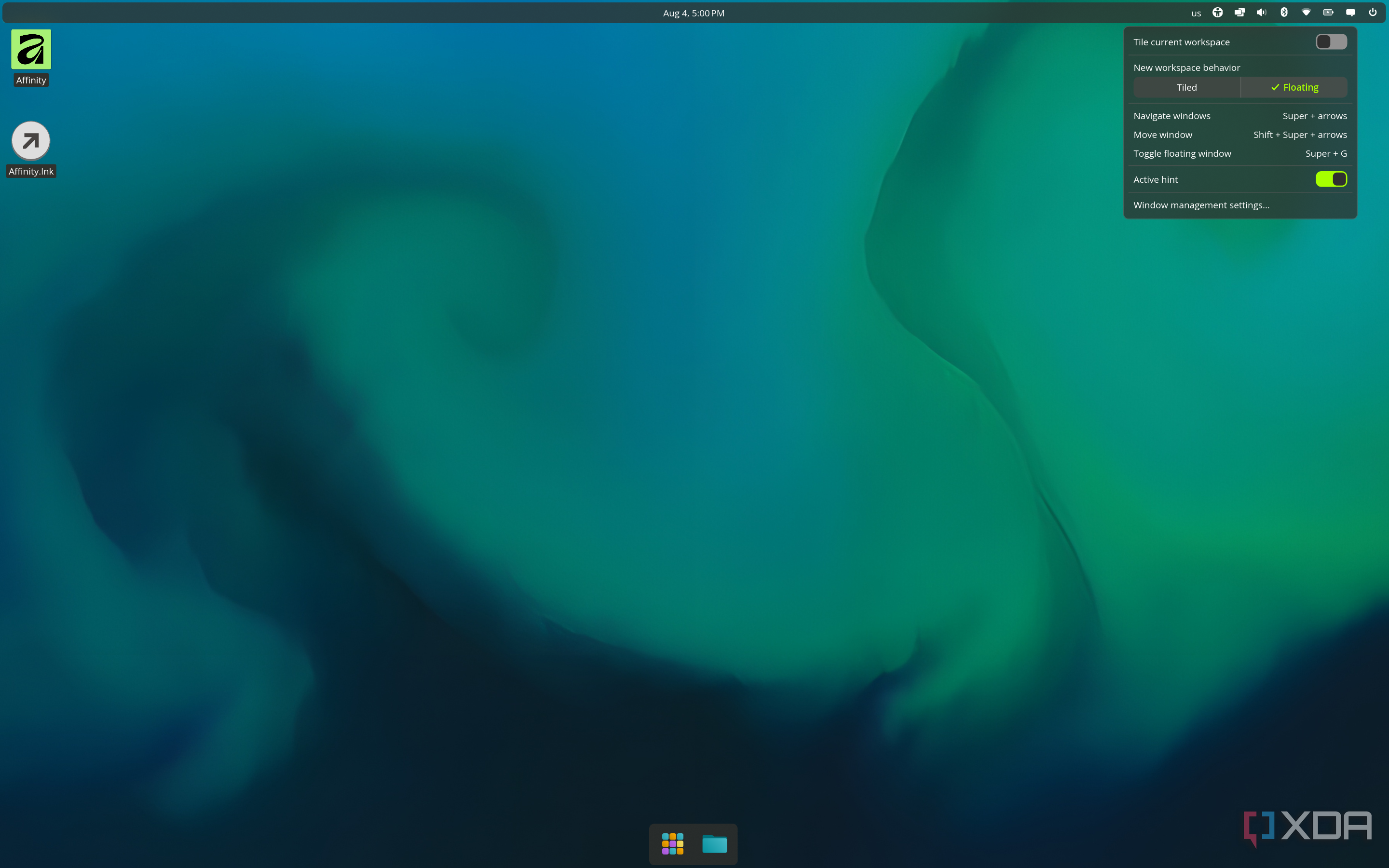Image resolution: width=1389 pixels, height=868 pixels.
Task: Open the sound volume indicator
Action: (x=1262, y=13)
